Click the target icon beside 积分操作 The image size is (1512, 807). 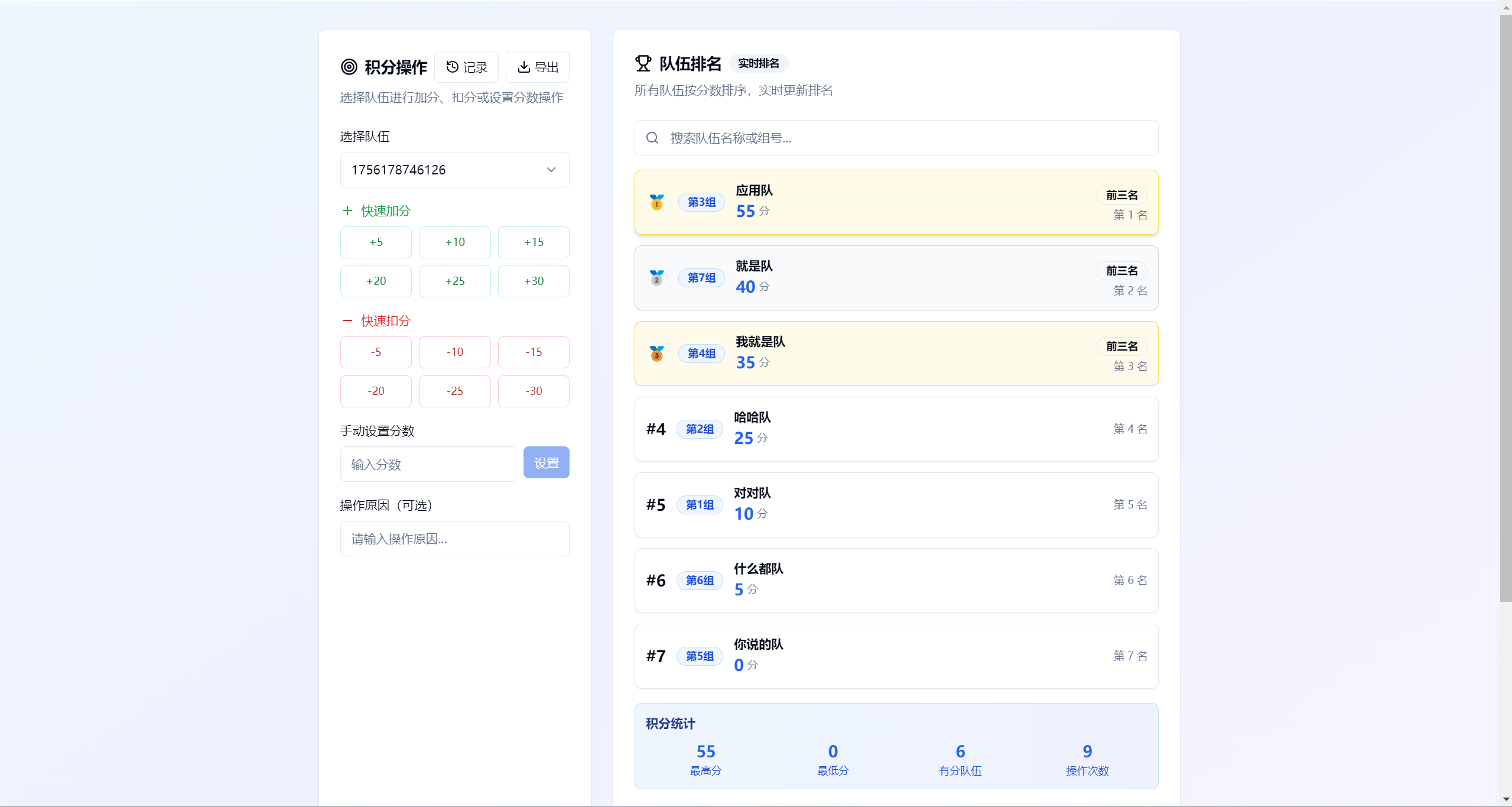349,67
